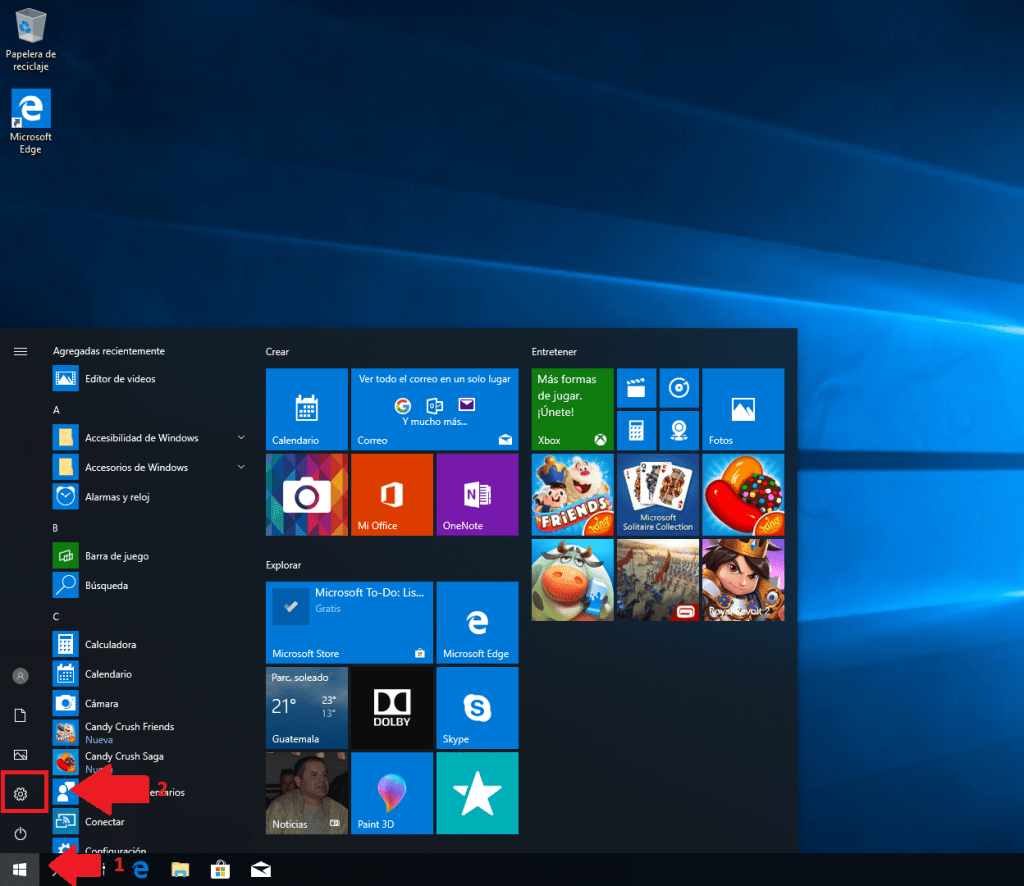Open File Explorer from the taskbar

180,869
